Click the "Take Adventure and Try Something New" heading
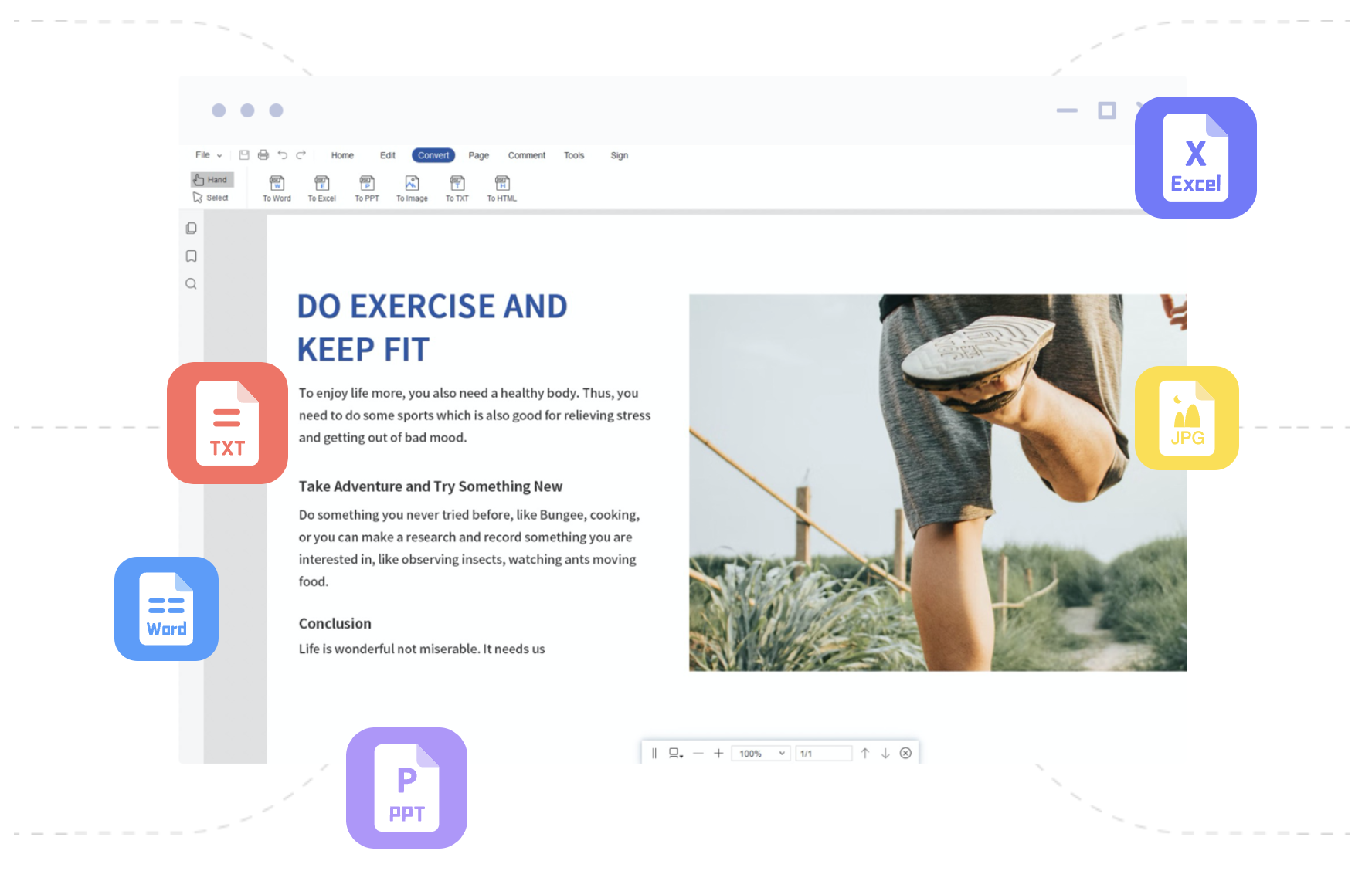This screenshot has width=1372, height=871. coord(430,486)
